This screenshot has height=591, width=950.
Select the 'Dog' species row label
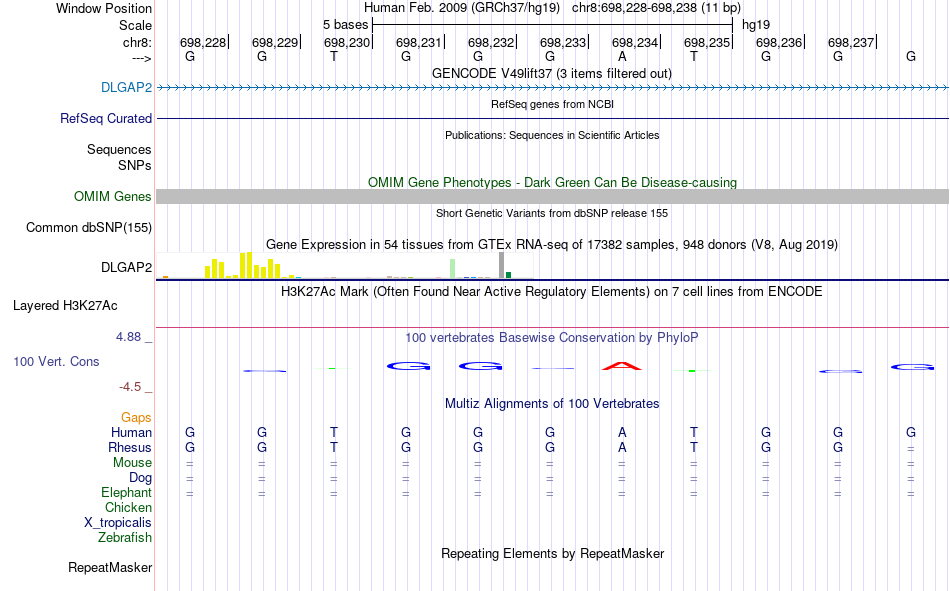[140, 478]
